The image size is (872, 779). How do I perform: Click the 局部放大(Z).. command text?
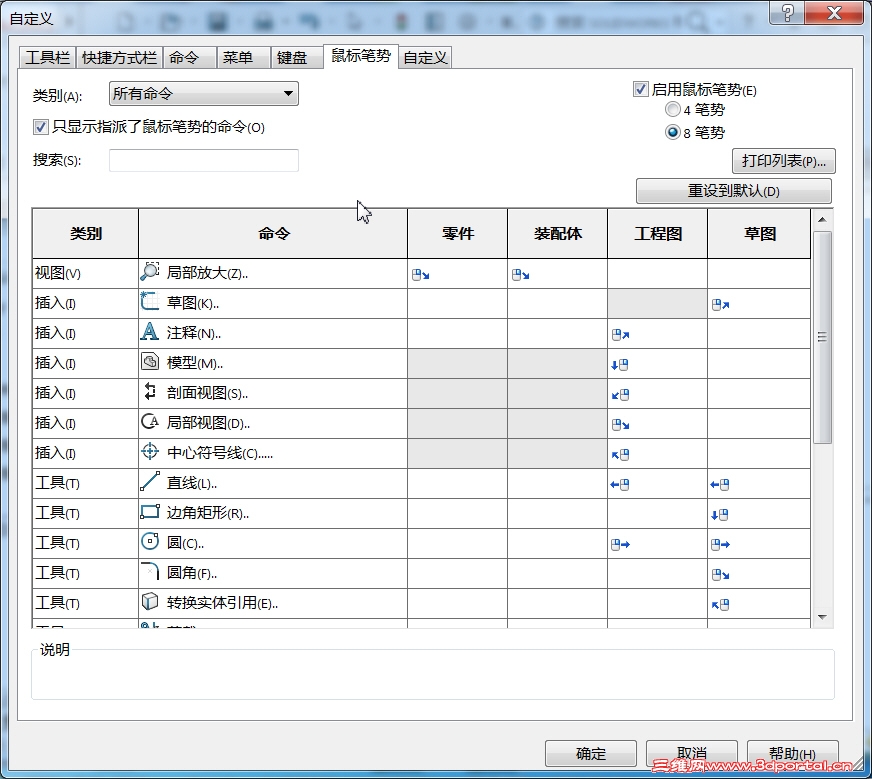click(x=207, y=273)
